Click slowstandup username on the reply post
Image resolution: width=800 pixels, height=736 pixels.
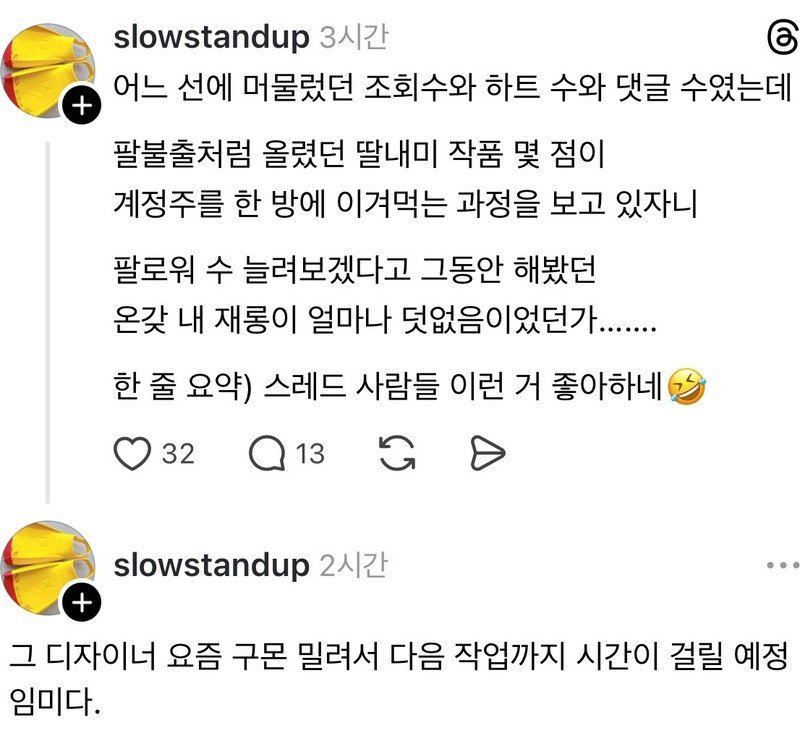click(211, 566)
